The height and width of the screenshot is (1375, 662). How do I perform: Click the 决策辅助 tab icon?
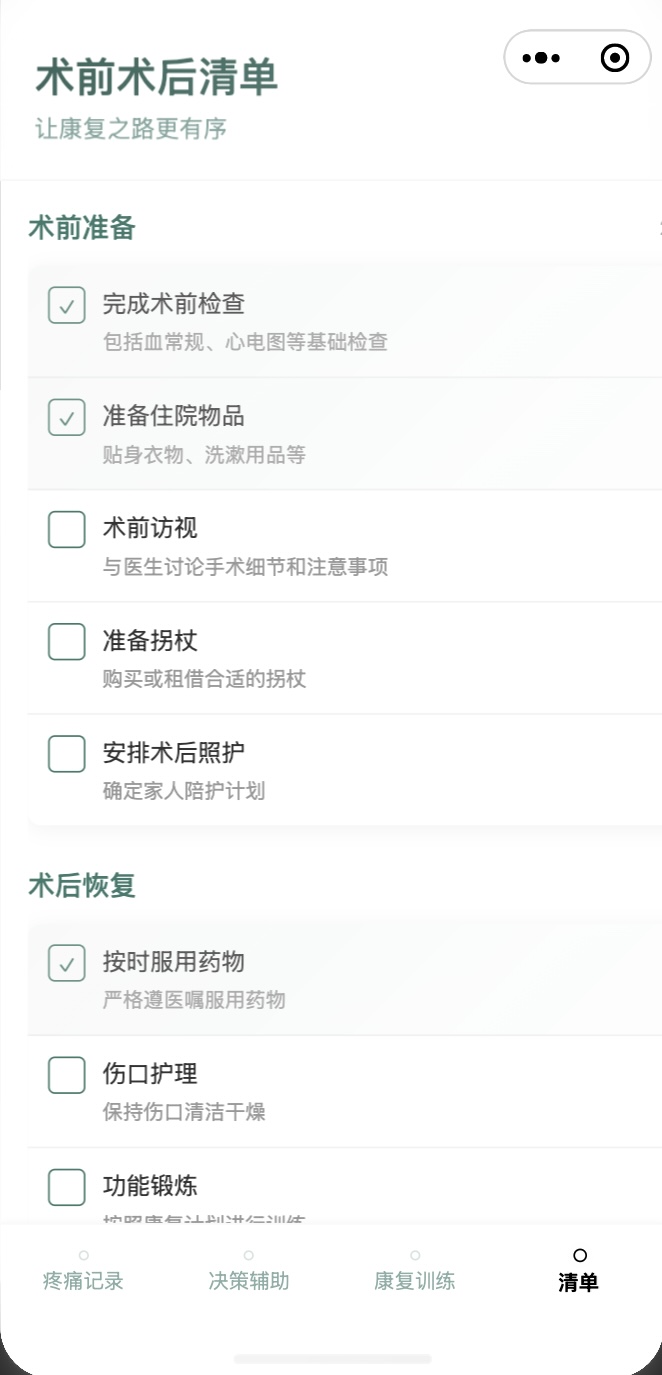[247, 1253]
